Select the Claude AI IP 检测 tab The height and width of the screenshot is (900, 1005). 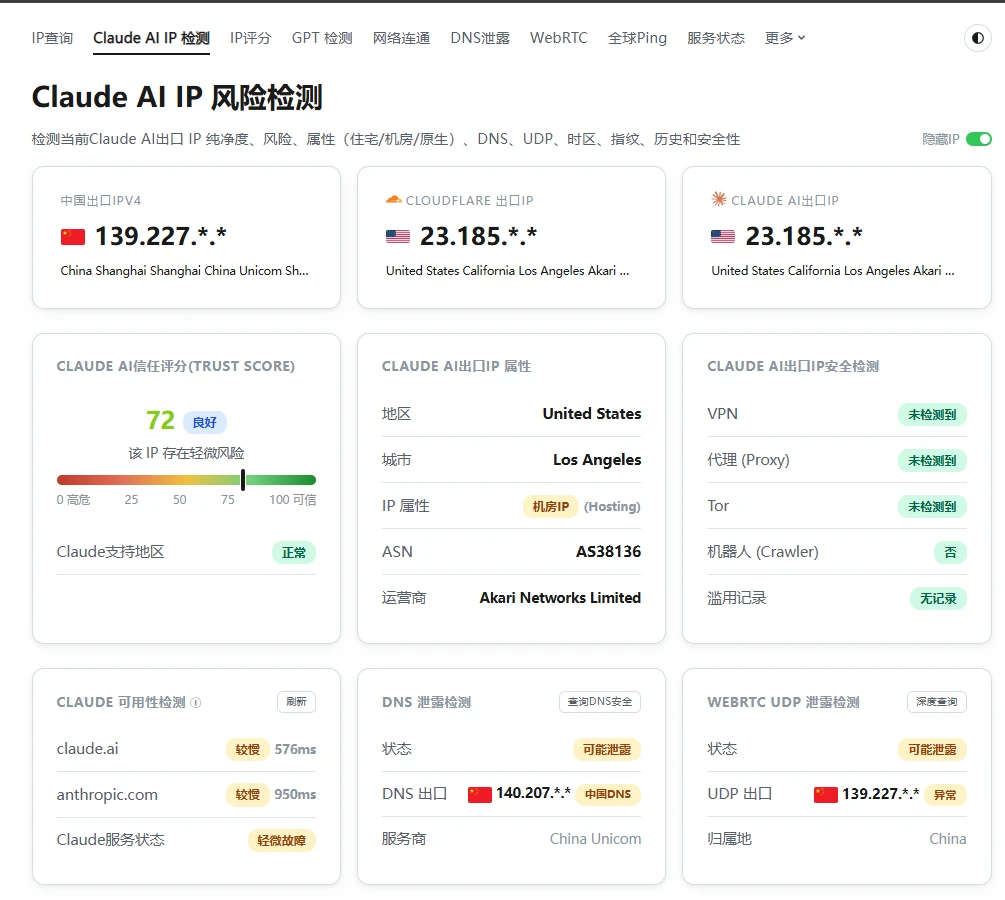151,38
